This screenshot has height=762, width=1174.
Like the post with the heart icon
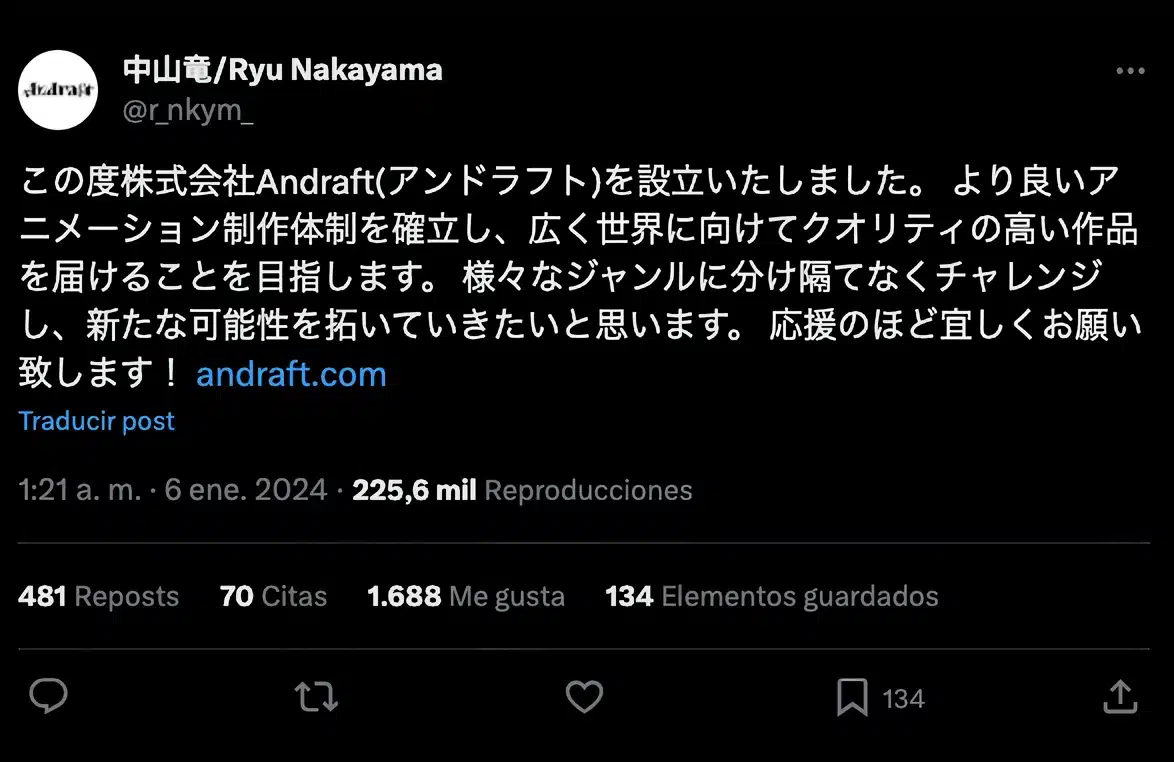pyautogui.click(x=584, y=696)
